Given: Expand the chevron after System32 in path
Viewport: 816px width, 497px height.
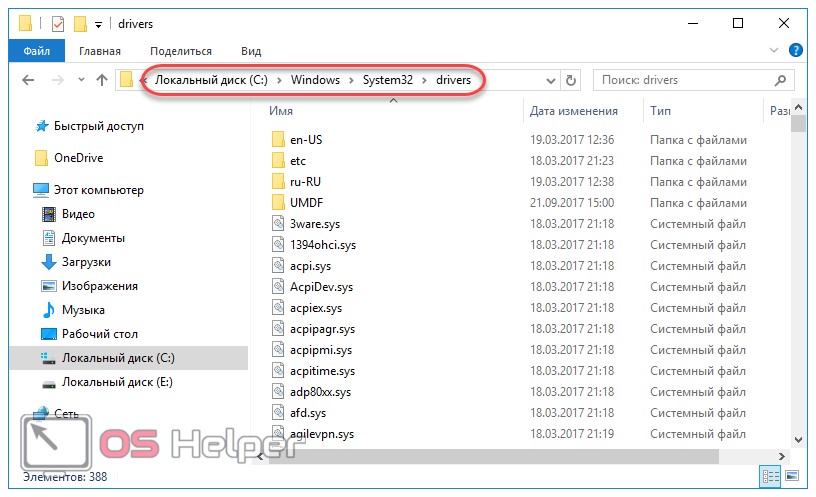Looking at the screenshot, I should point(425,81).
